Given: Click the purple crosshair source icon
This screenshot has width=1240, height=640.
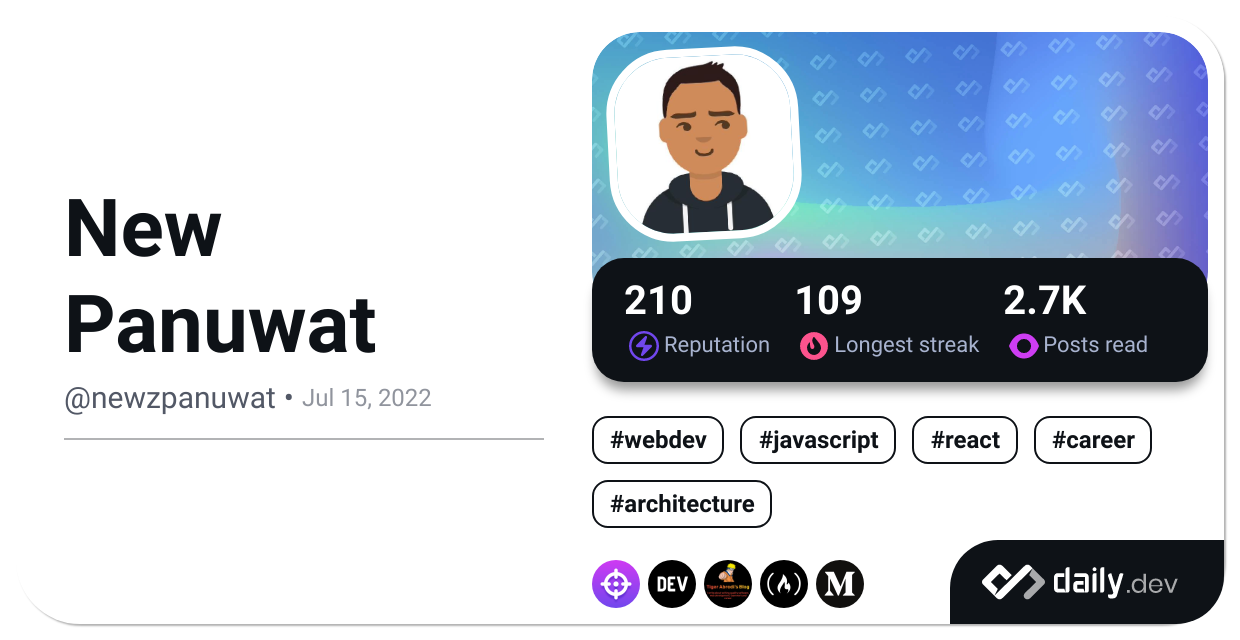Looking at the screenshot, I should 616,584.
